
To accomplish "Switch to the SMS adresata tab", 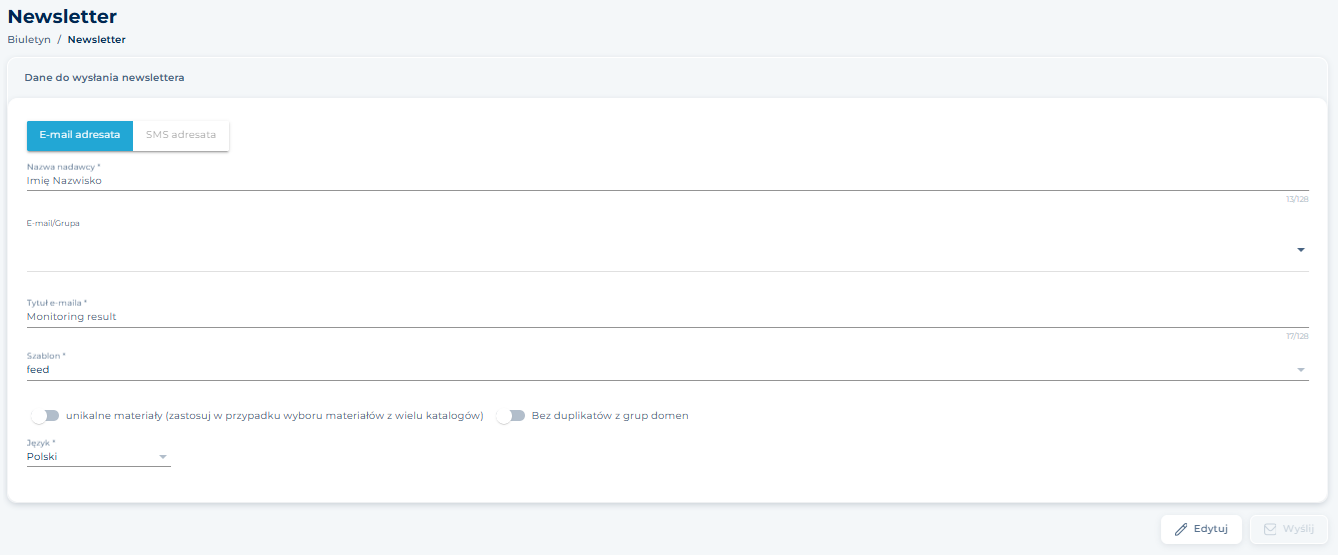I will click(181, 135).
